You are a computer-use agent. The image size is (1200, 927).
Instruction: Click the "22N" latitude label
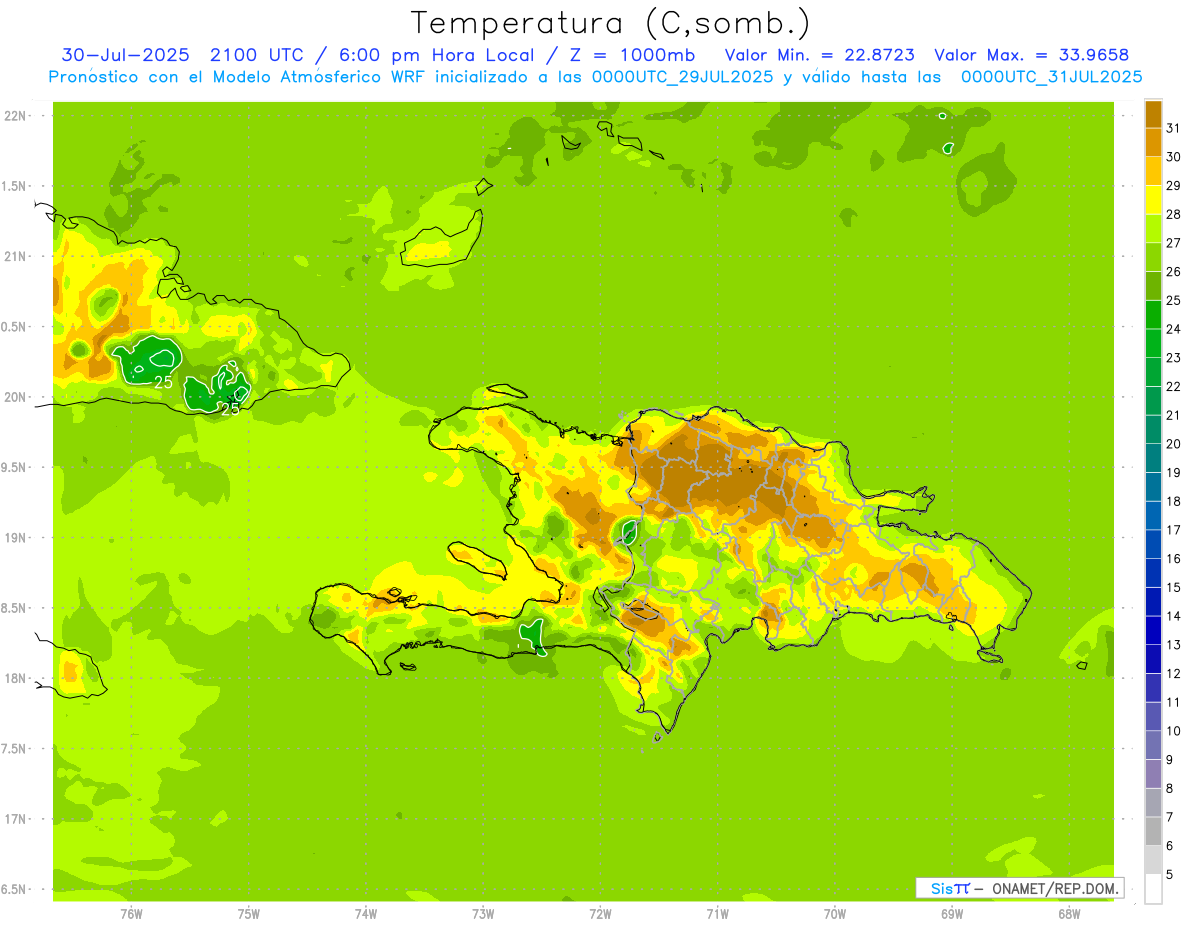(15, 115)
